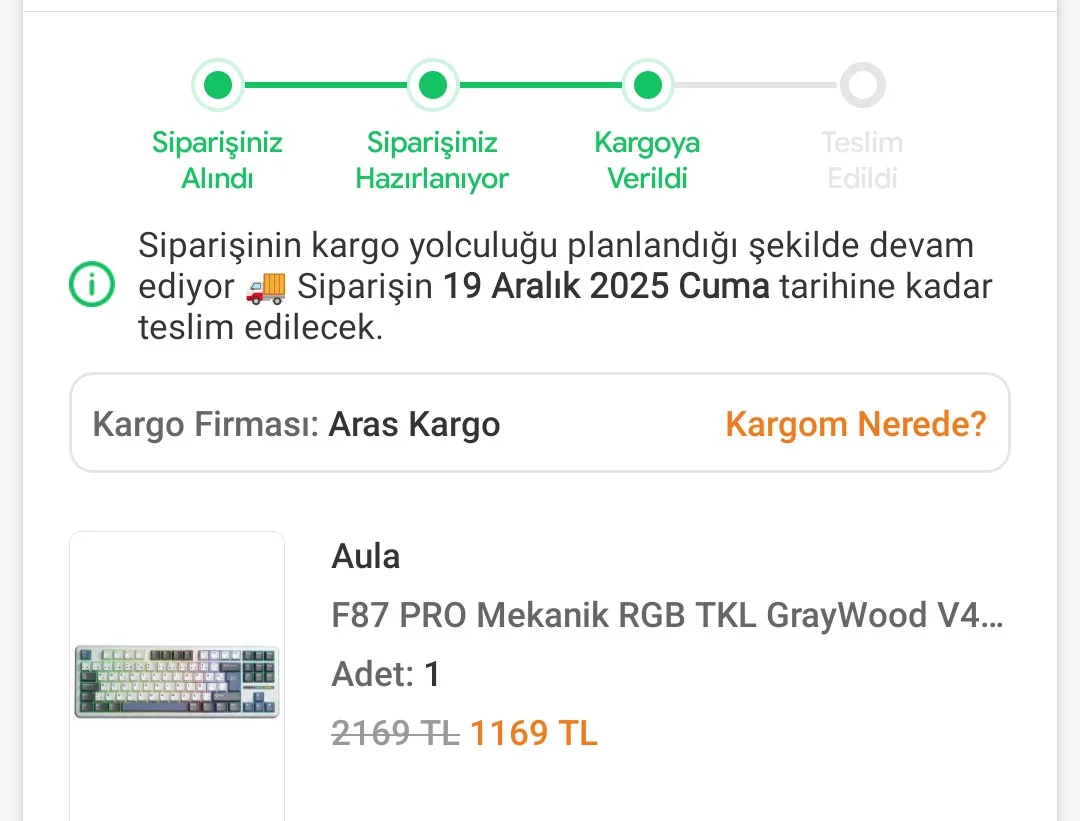Tap the Kargoya Verildi step label
This screenshot has width=1080, height=821.
point(647,160)
